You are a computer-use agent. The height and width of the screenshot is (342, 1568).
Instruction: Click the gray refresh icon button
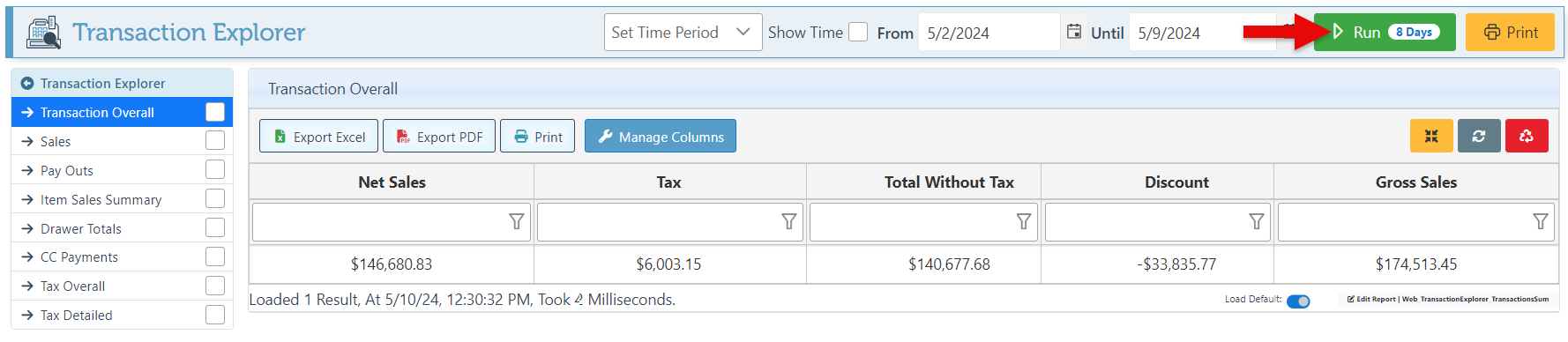point(1479,136)
